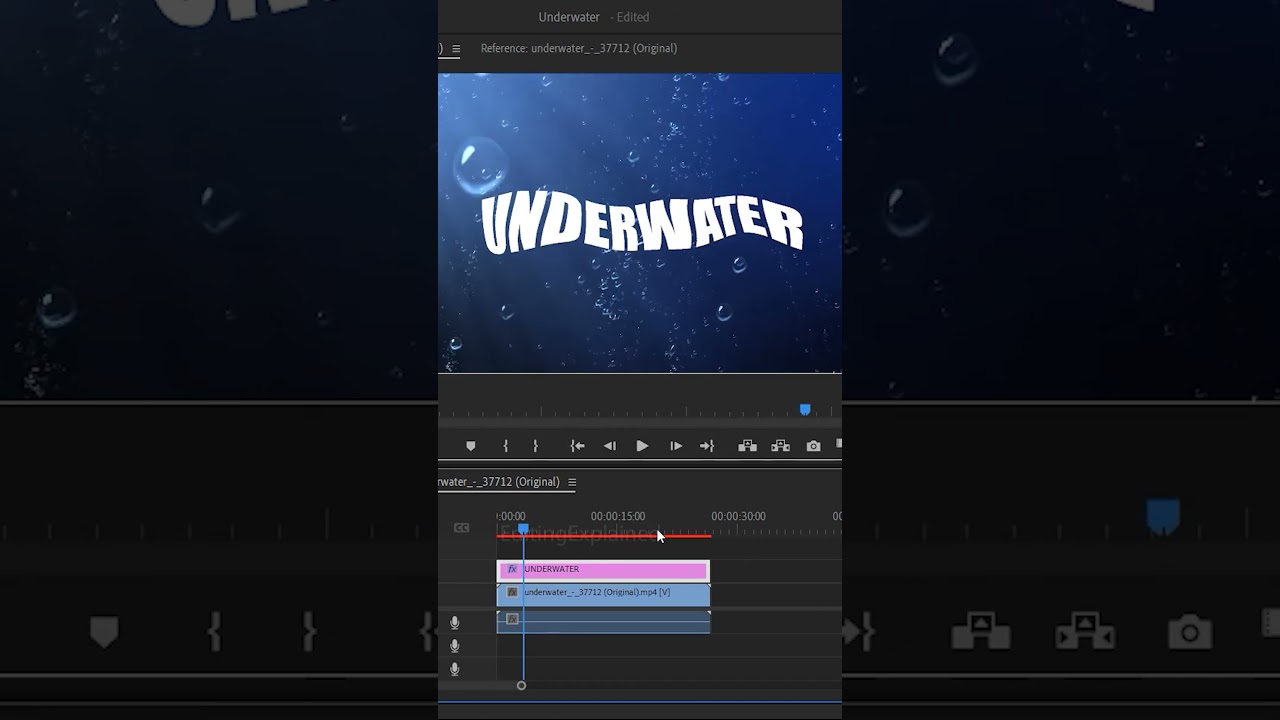Step forward one frame
The height and width of the screenshot is (720, 1280).
coord(676,446)
